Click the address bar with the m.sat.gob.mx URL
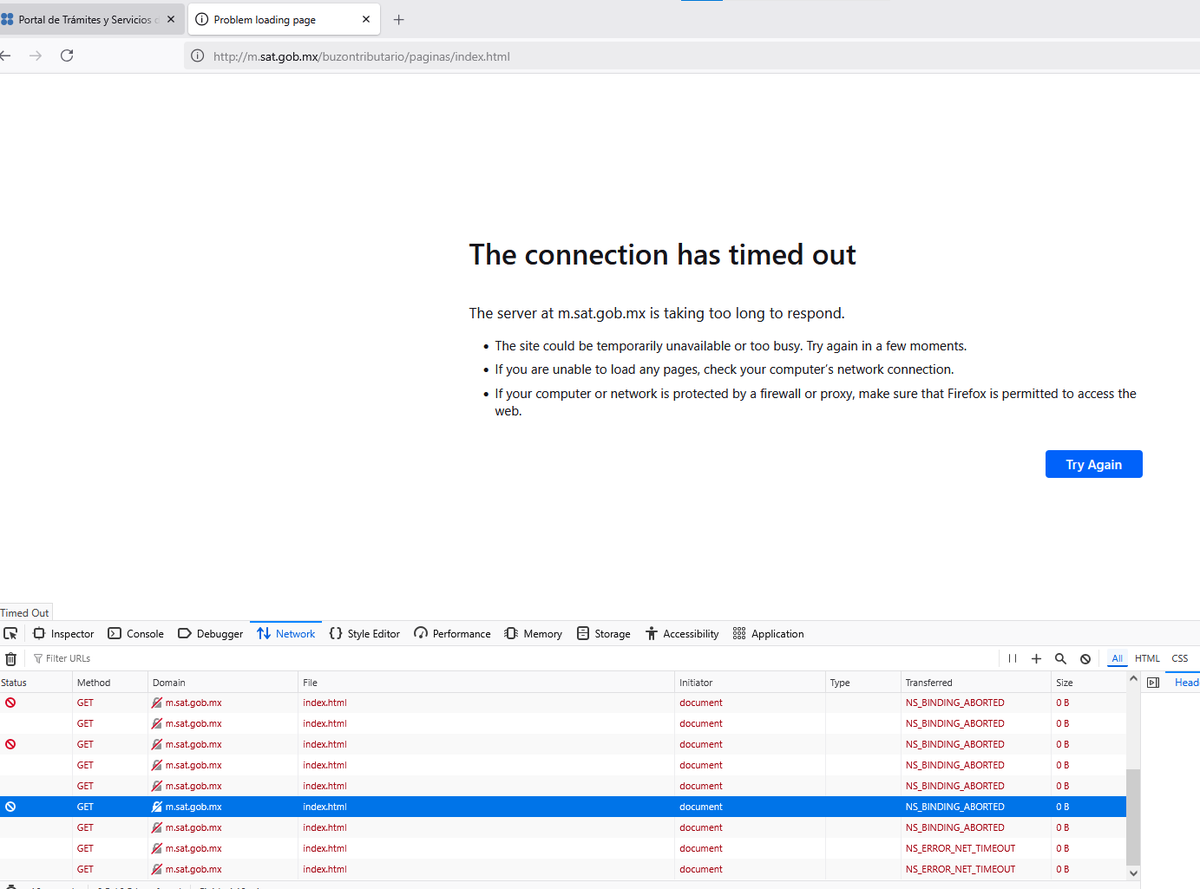1200x889 pixels. tap(690, 56)
